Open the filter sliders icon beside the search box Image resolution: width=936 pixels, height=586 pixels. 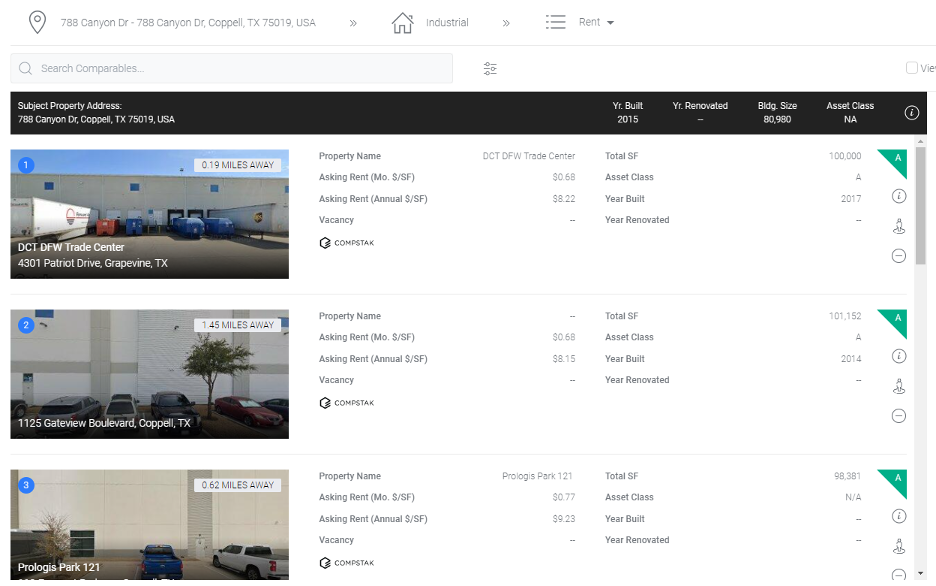(x=490, y=69)
